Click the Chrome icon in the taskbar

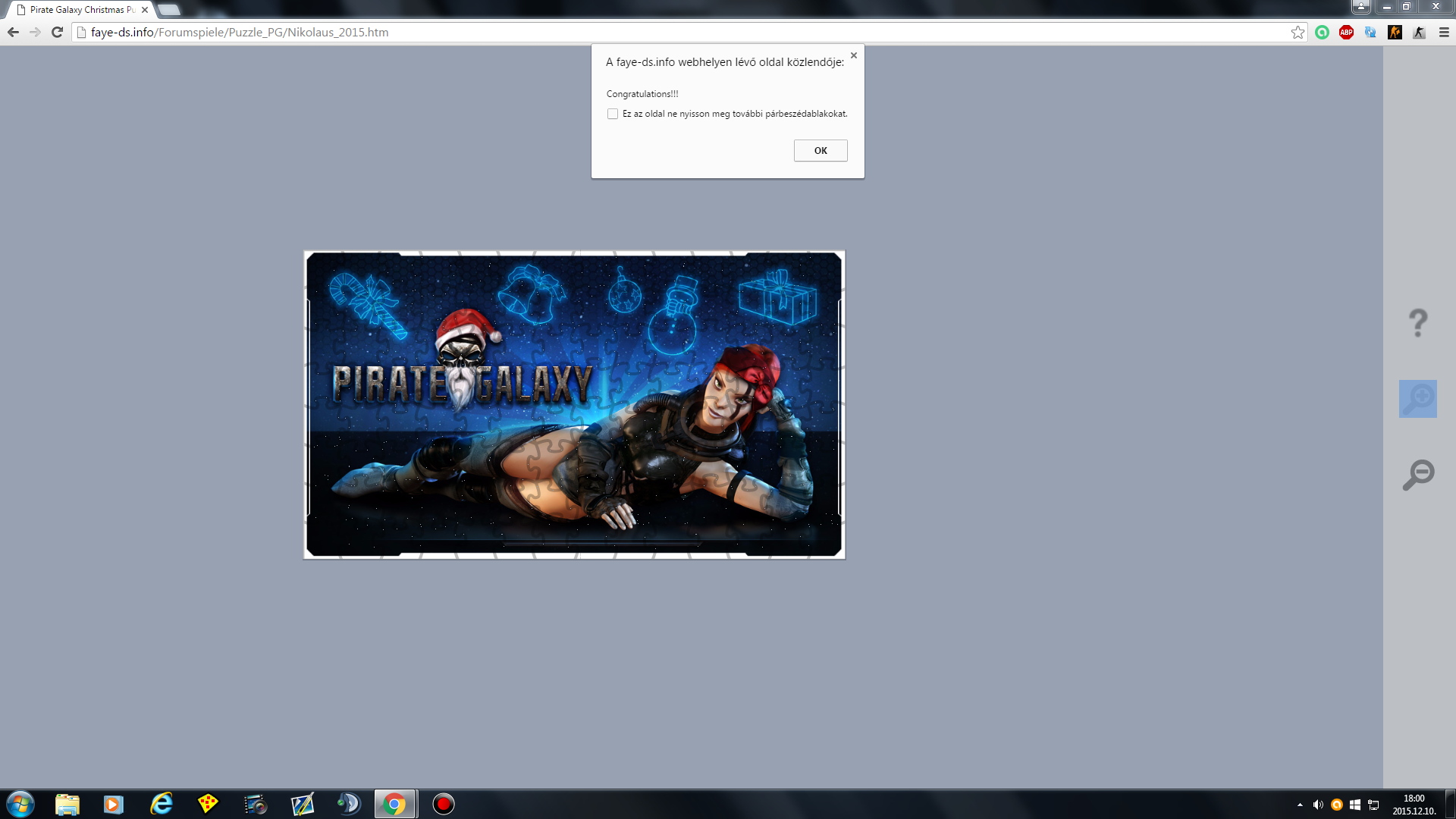pos(394,804)
